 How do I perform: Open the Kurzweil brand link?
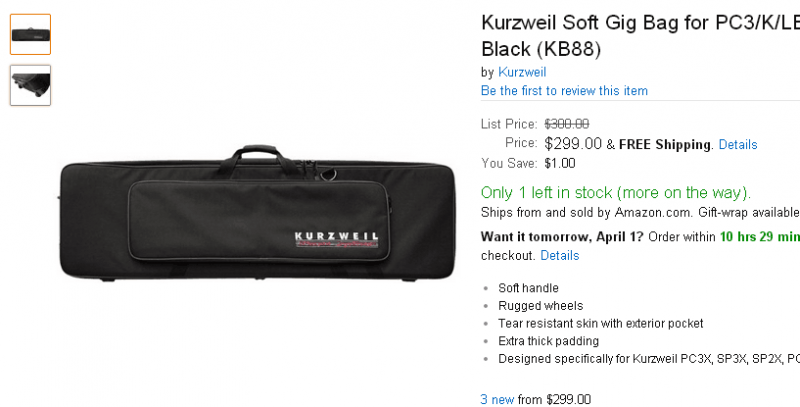pos(522,72)
